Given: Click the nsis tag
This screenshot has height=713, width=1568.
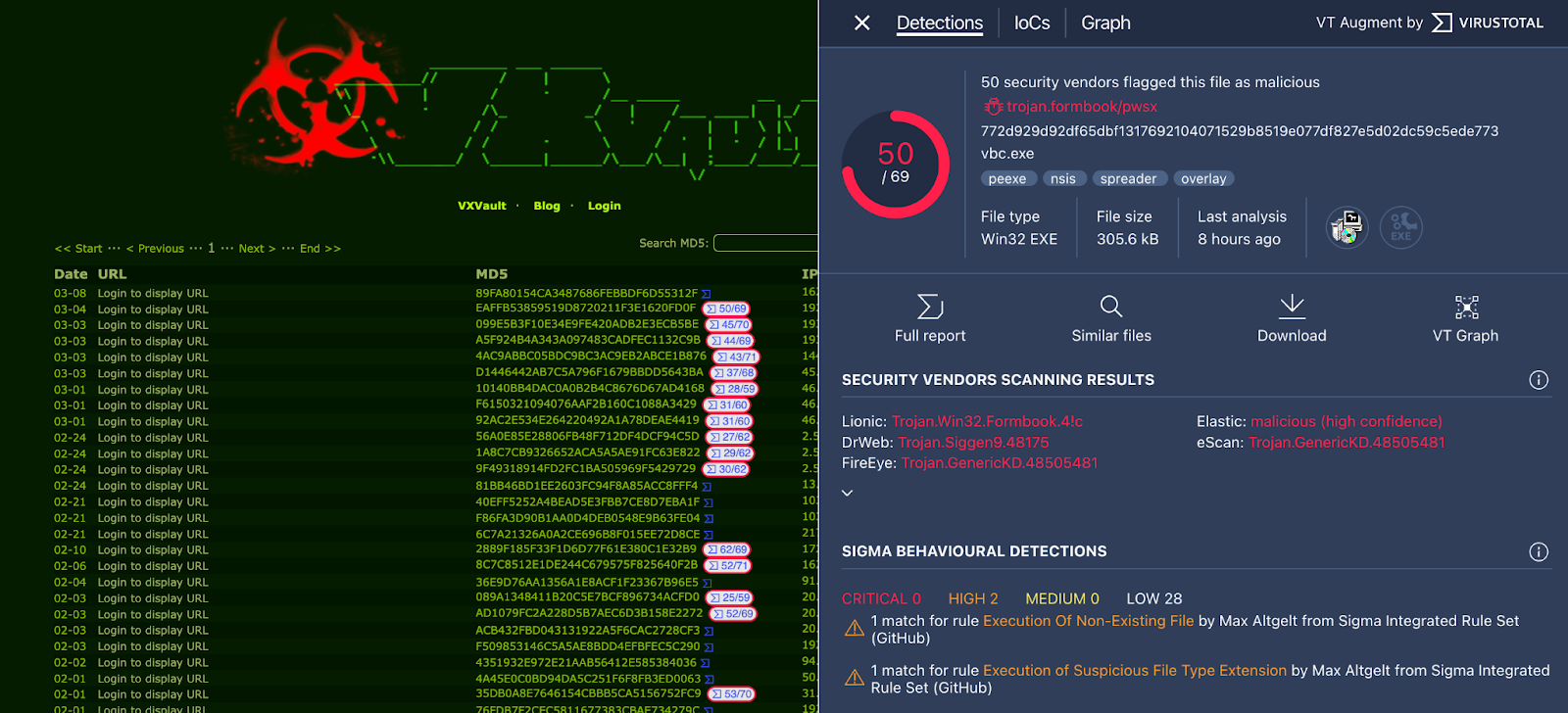Looking at the screenshot, I should click(1063, 179).
